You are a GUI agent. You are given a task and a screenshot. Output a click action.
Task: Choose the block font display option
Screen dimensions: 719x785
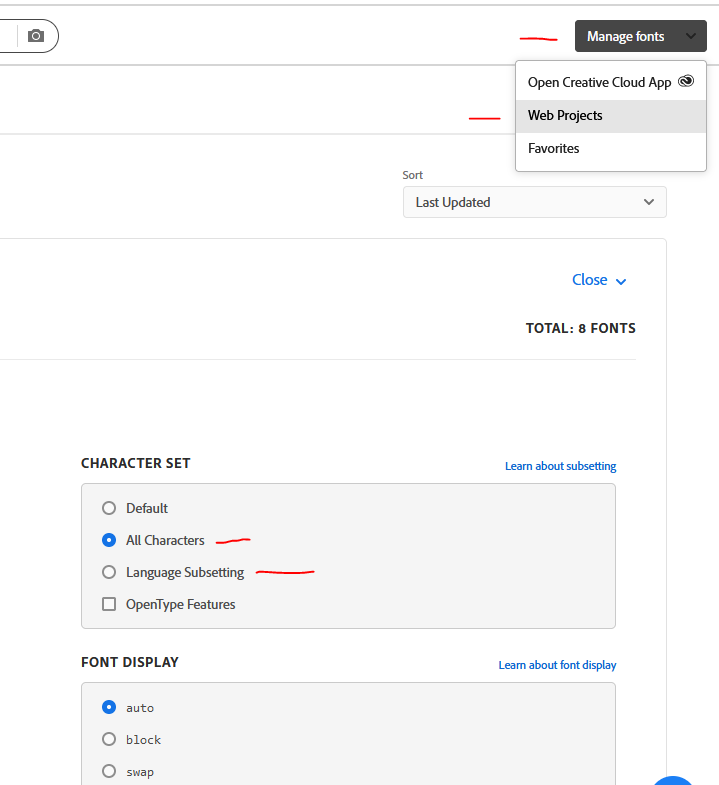pos(109,739)
